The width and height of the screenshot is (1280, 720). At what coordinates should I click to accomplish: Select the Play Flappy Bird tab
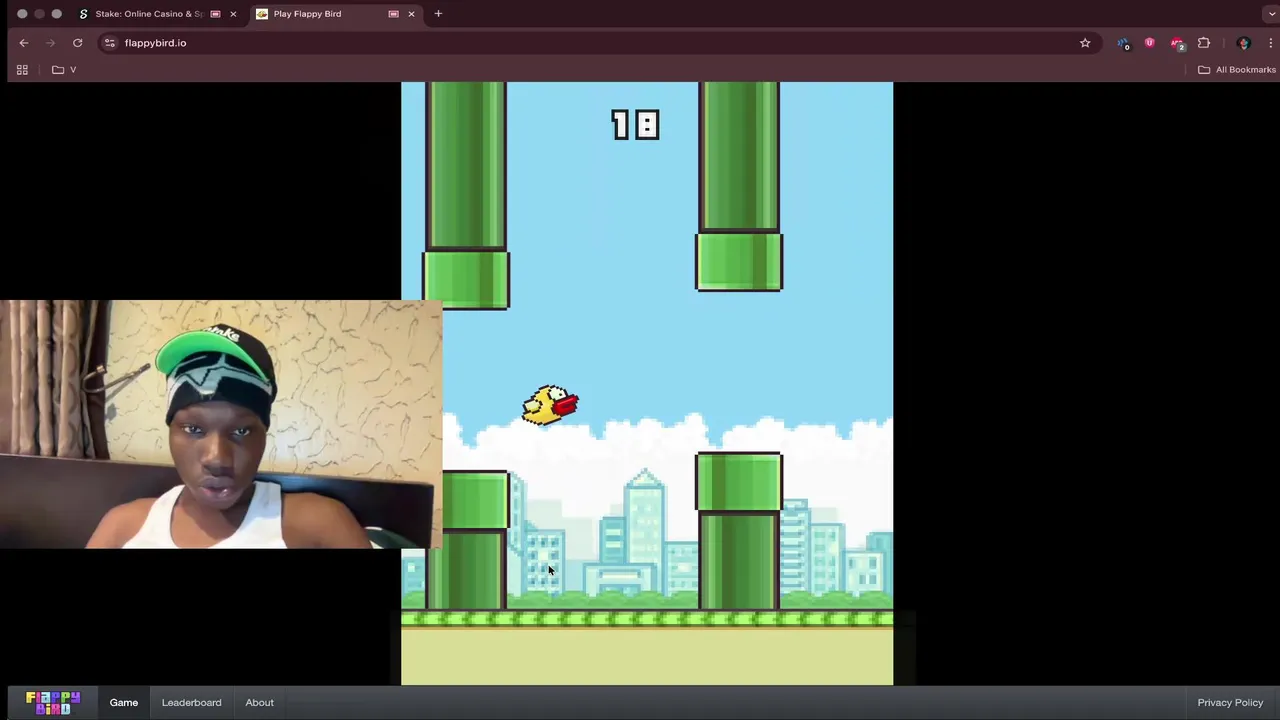[x=307, y=14]
